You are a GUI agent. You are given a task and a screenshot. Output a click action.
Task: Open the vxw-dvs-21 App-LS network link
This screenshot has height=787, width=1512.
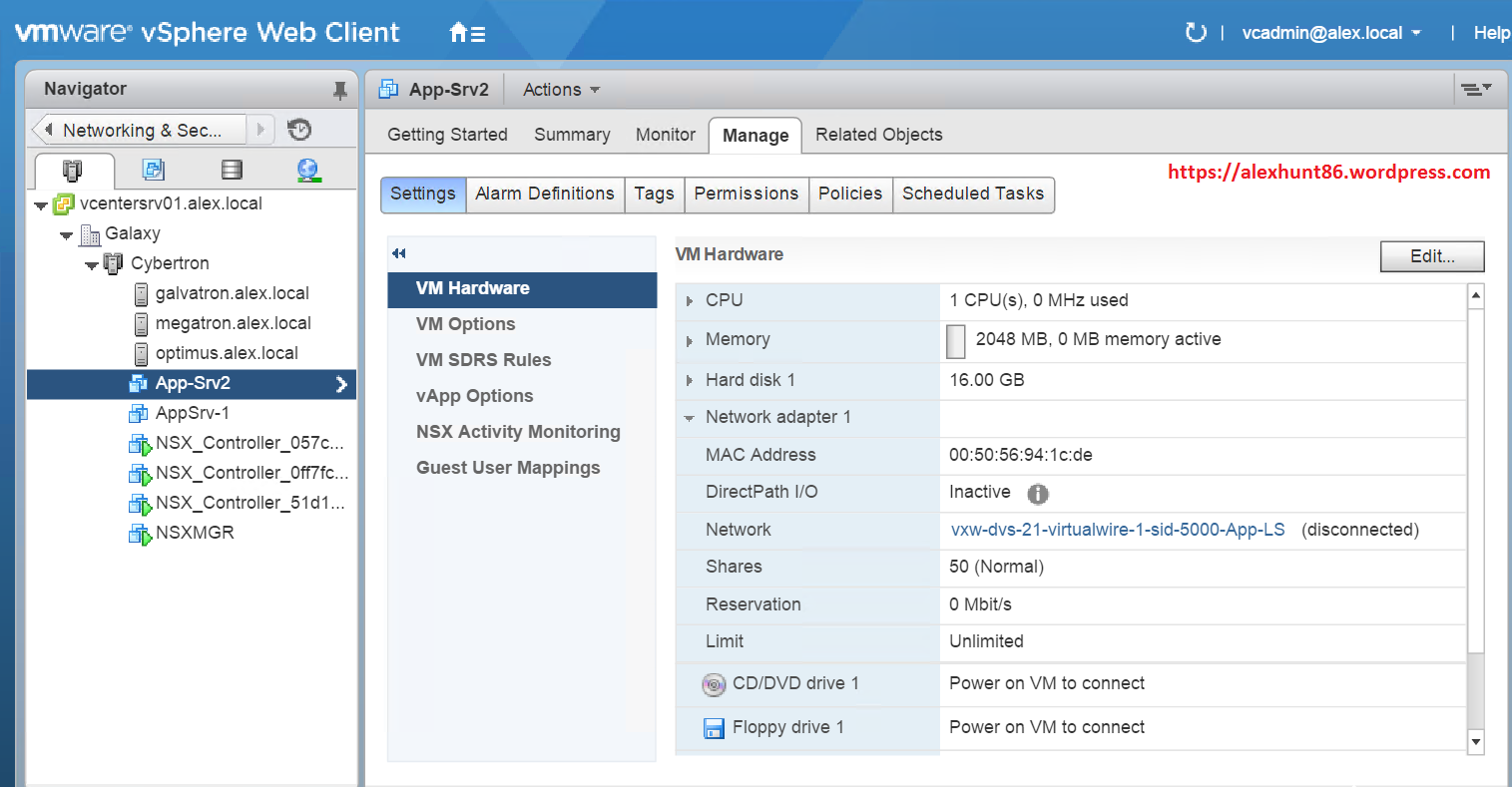click(x=1117, y=530)
